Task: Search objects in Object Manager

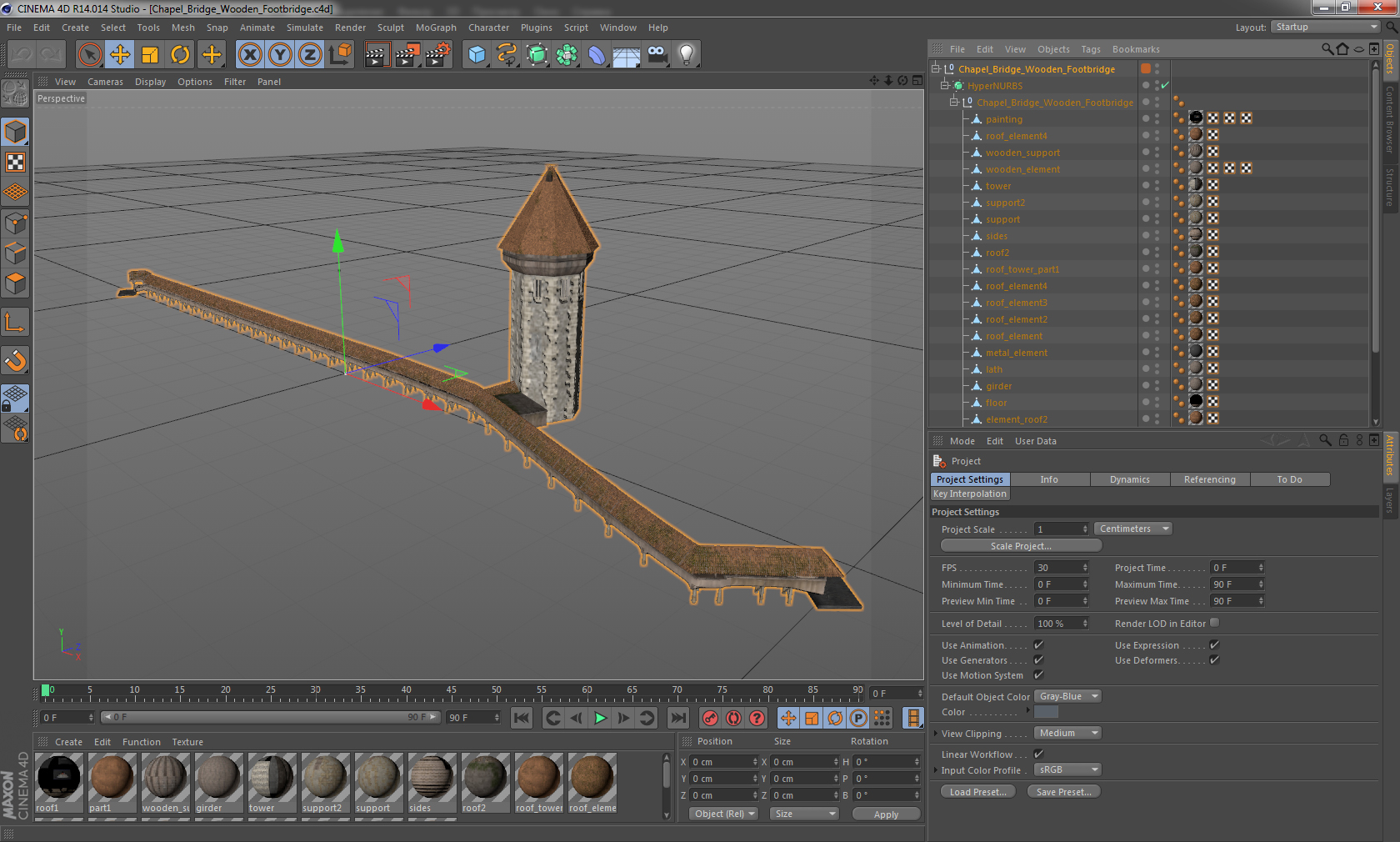Action: 1327,49
